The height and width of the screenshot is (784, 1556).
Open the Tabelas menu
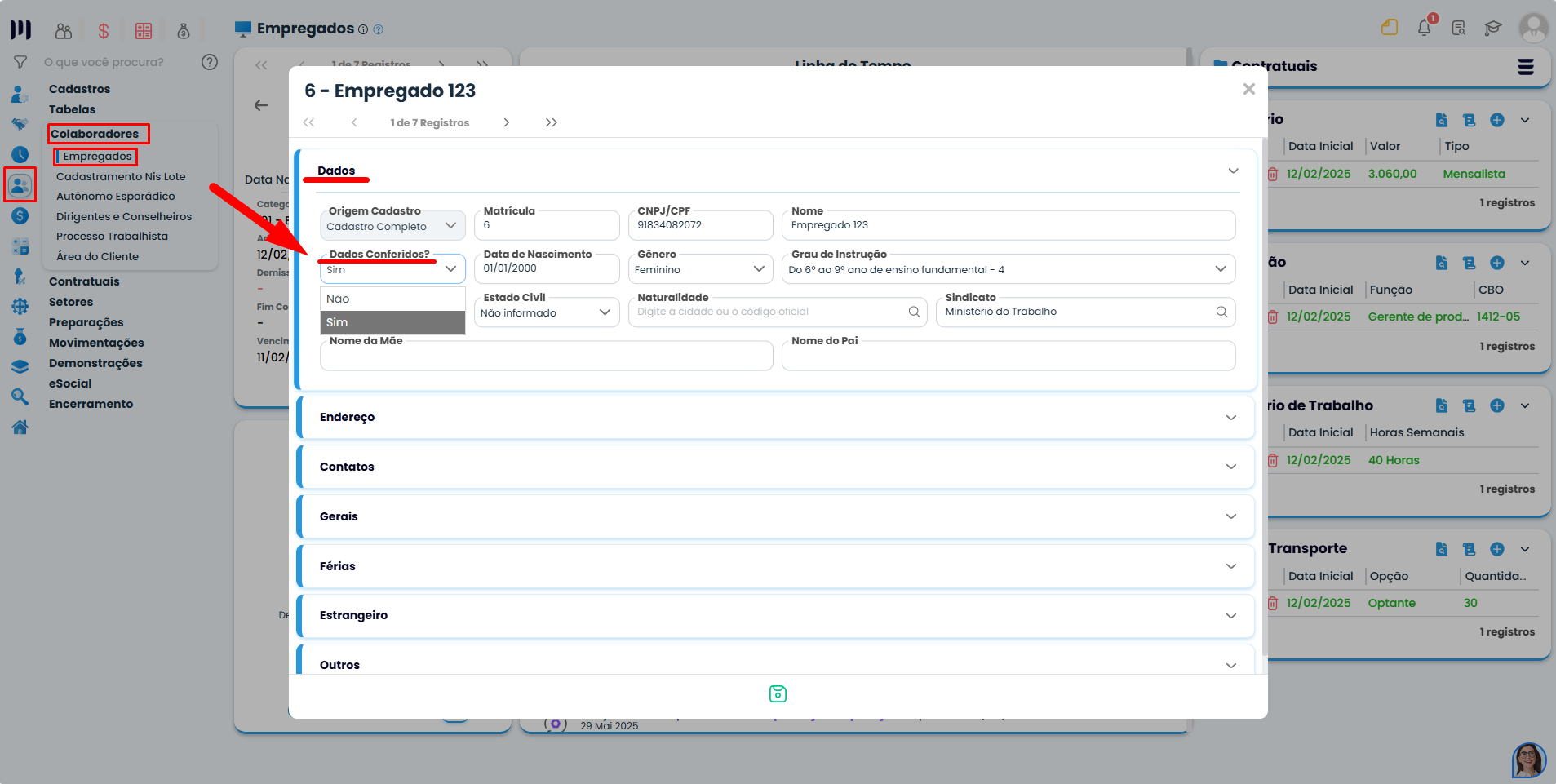point(72,109)
